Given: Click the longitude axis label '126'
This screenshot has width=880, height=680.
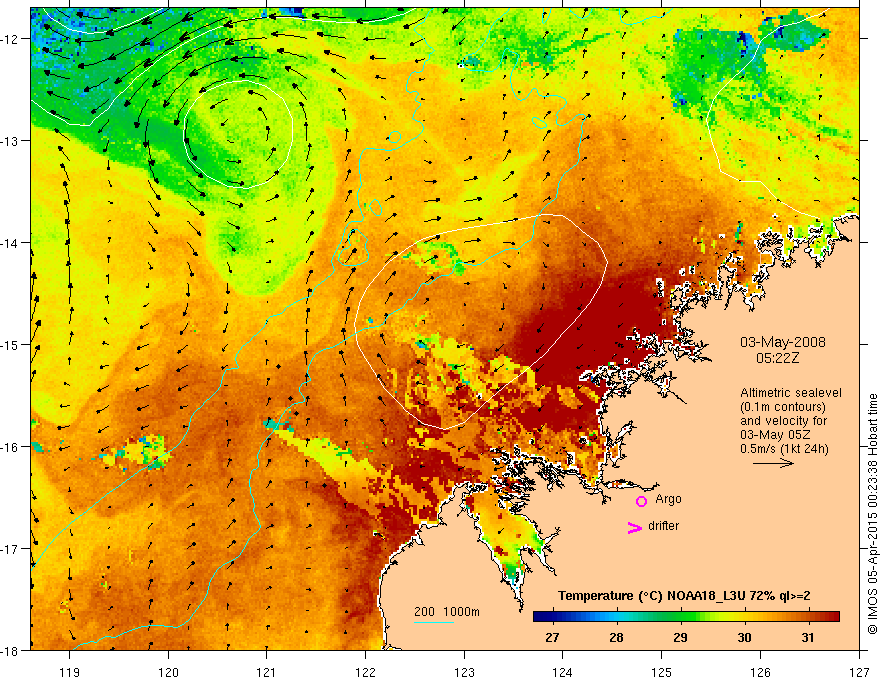Looking at the screenshot, I should pos(760,672).
